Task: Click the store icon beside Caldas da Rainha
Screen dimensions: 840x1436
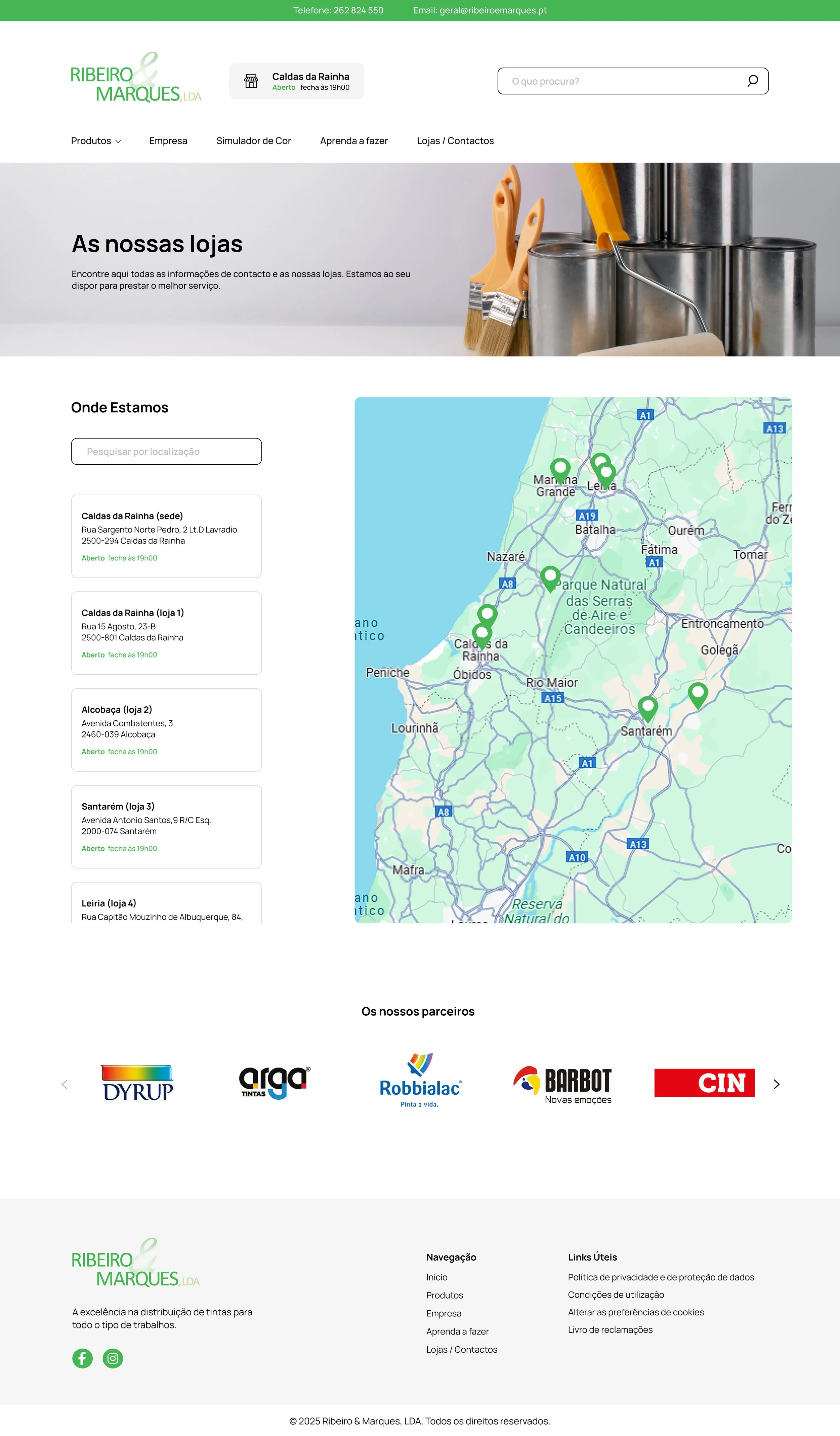Action: pos(251,81)
